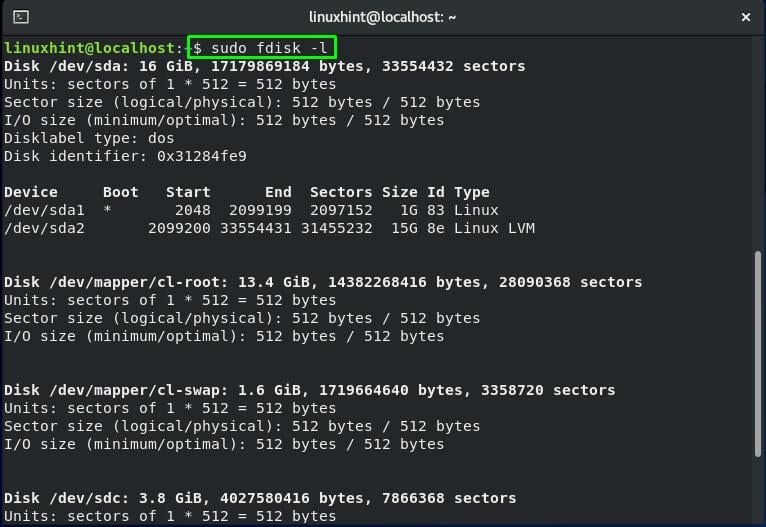This screenshot has width=766, height=527.
Task: Click the Disk /dev/sdc: 3.8 GiB line
Action: pyautogui.click(x=260, y=498)
